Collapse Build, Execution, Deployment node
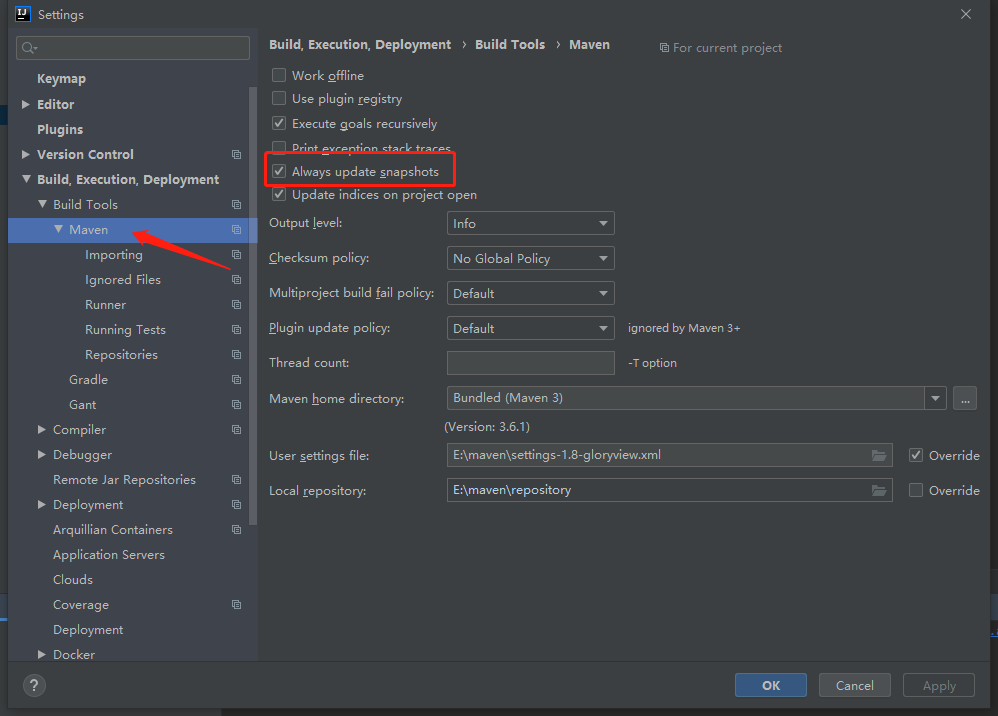Image resolution: width=998 pixels, height=716 pixels. click(x=26, y=179)
